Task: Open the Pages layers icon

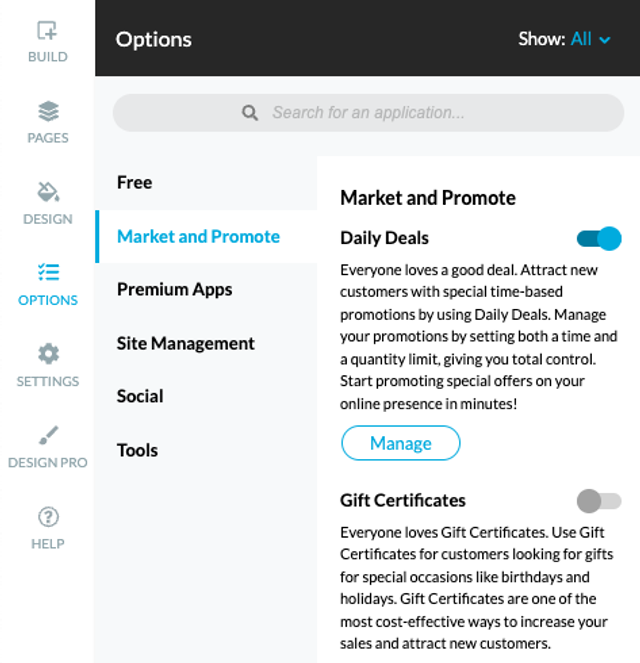Action: (48, 111)
